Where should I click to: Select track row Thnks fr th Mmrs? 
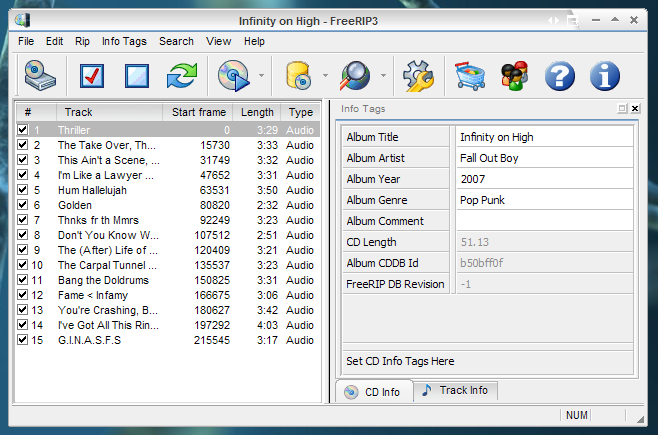(168, 220)
